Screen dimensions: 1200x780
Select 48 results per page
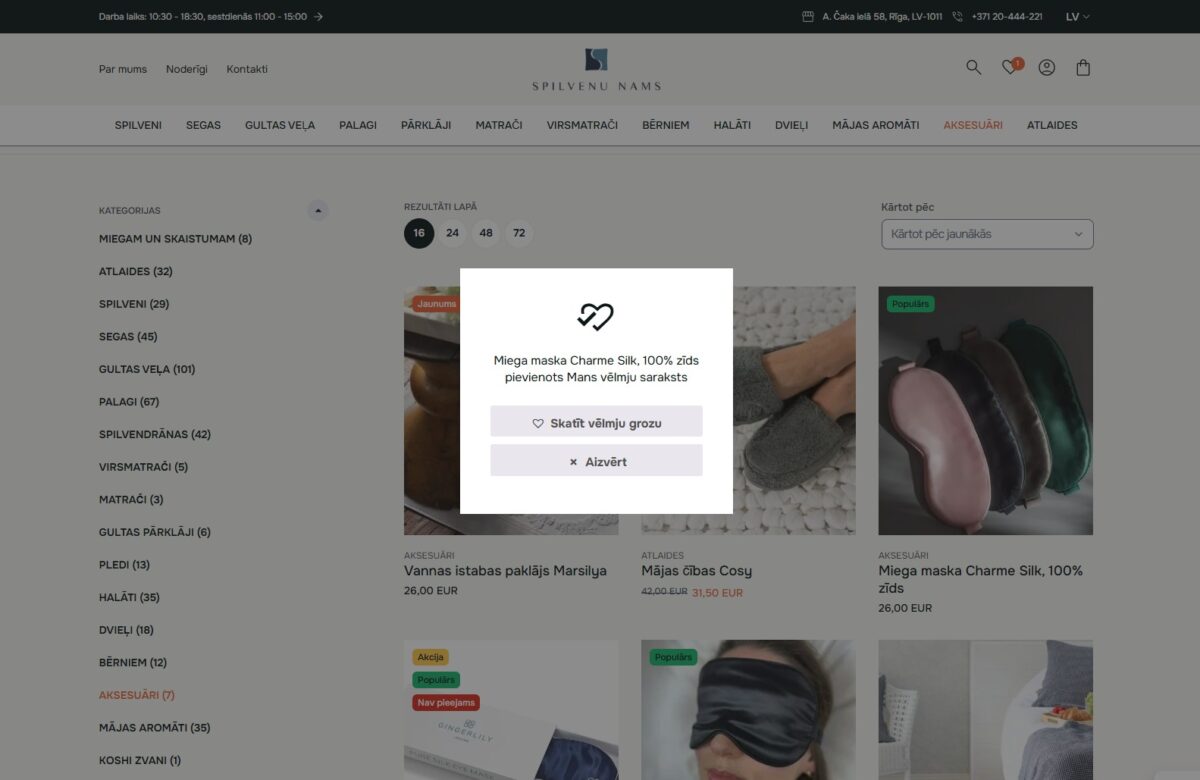[486, 233]
